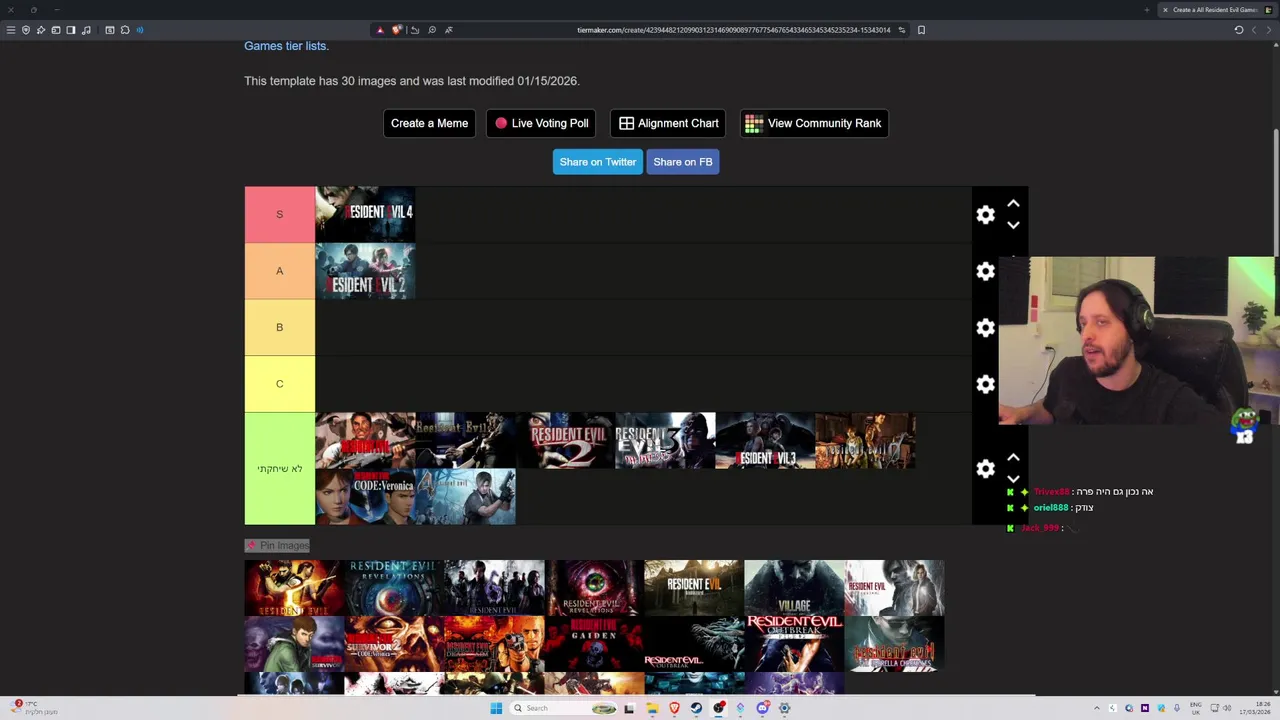The image size is (1280, 720).
Task: Select Resident Evil 4 image in S tier
Action: 365,214
